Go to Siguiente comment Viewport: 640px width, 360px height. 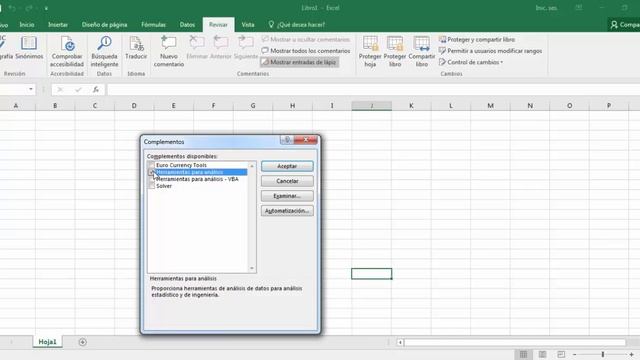(x=246, y=48)
